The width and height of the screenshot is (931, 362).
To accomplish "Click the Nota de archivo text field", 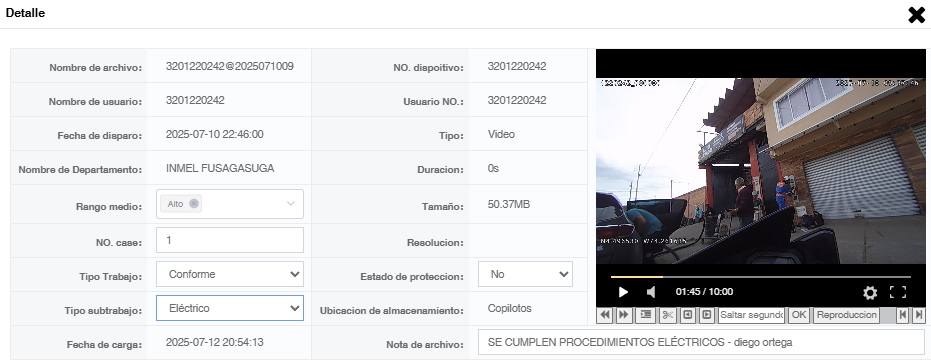I will point(701,342).
